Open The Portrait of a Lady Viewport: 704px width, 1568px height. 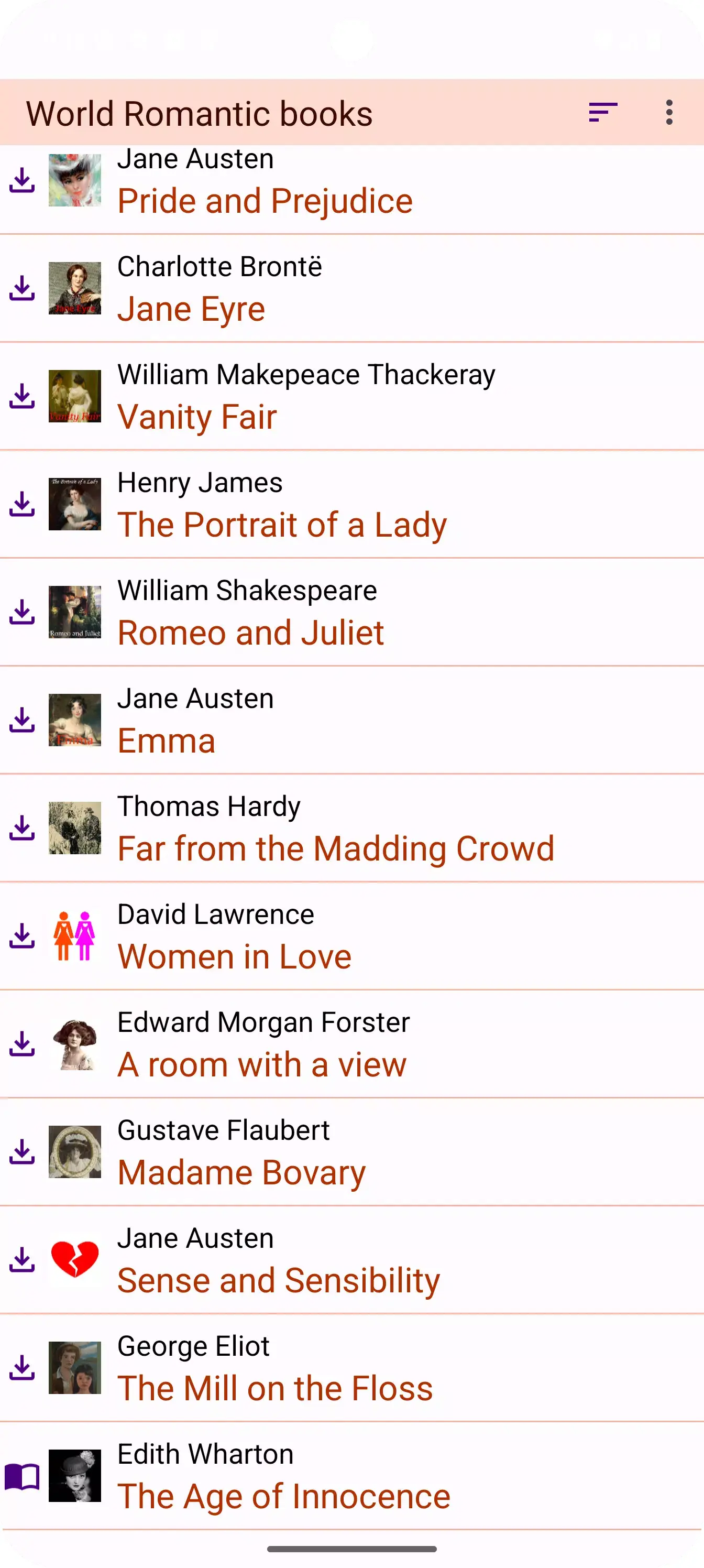tap(283, 524)
